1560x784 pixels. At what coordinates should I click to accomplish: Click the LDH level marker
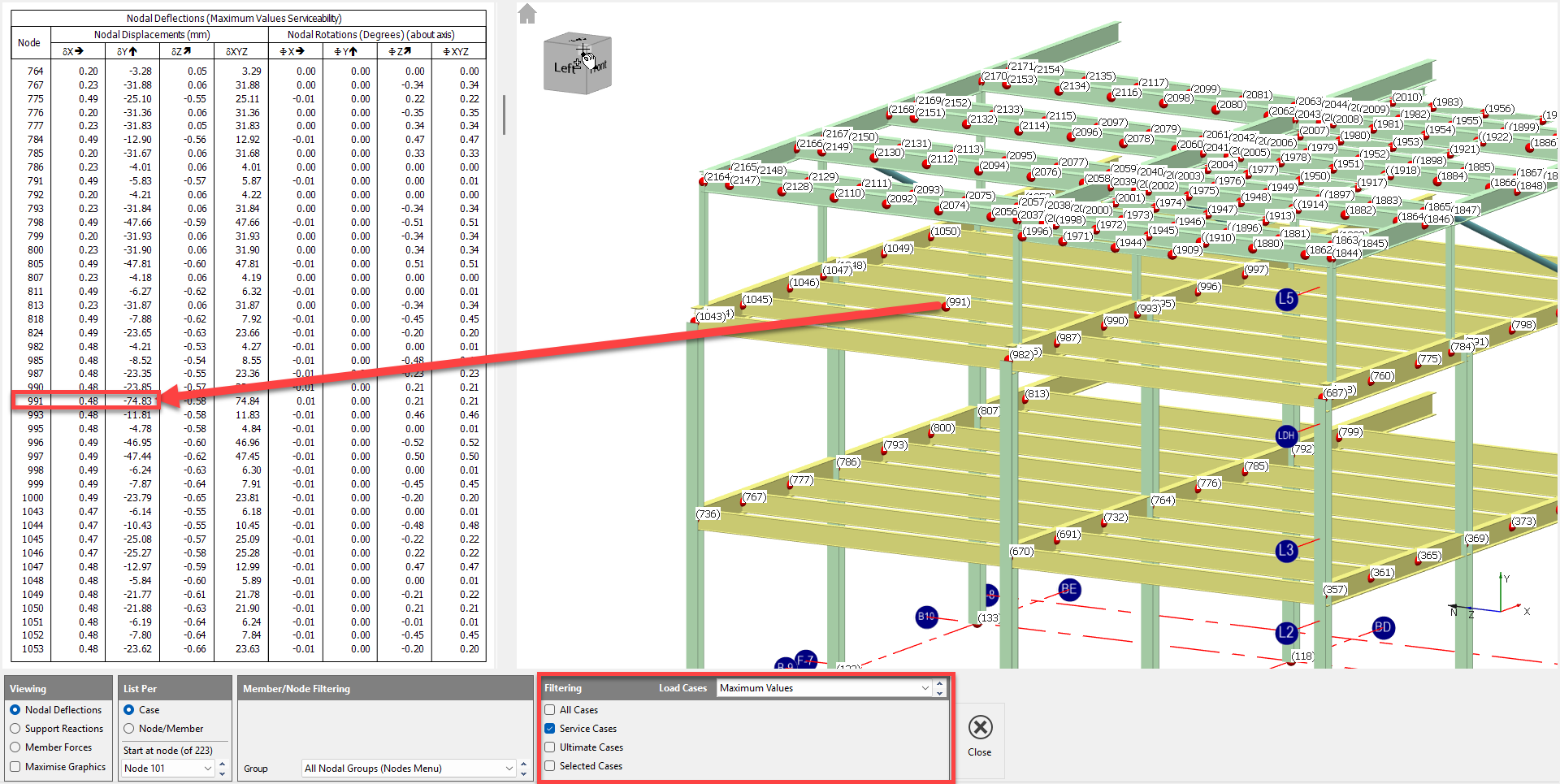1286,435
